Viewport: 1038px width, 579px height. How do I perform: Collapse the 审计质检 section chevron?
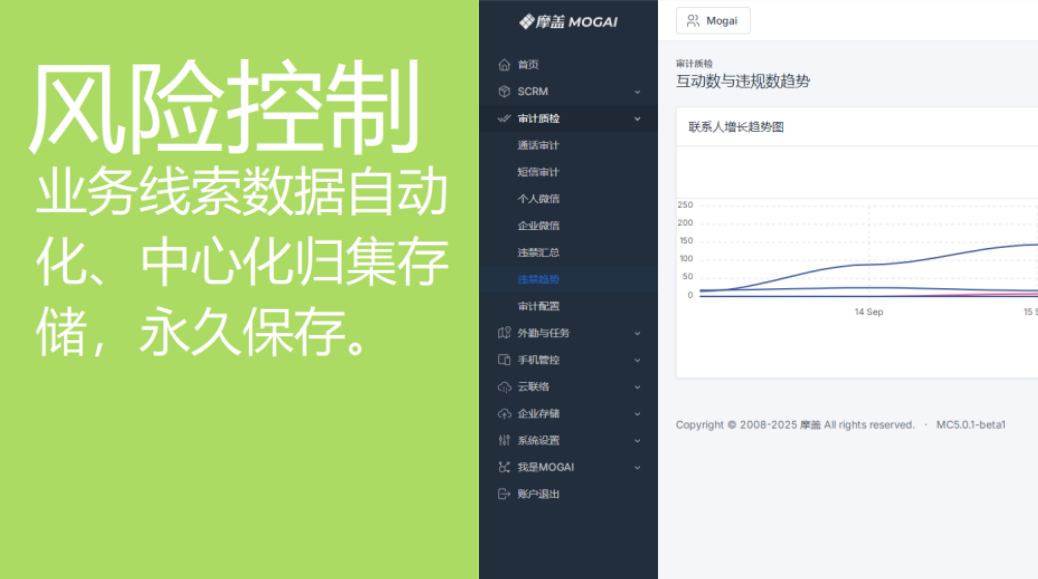coord(637,119)
